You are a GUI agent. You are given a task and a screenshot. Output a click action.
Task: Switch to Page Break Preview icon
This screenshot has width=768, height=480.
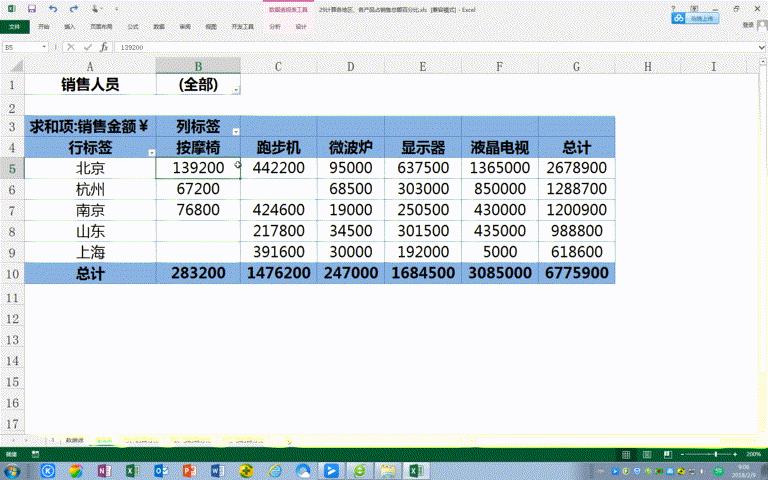tap(667, 455)
